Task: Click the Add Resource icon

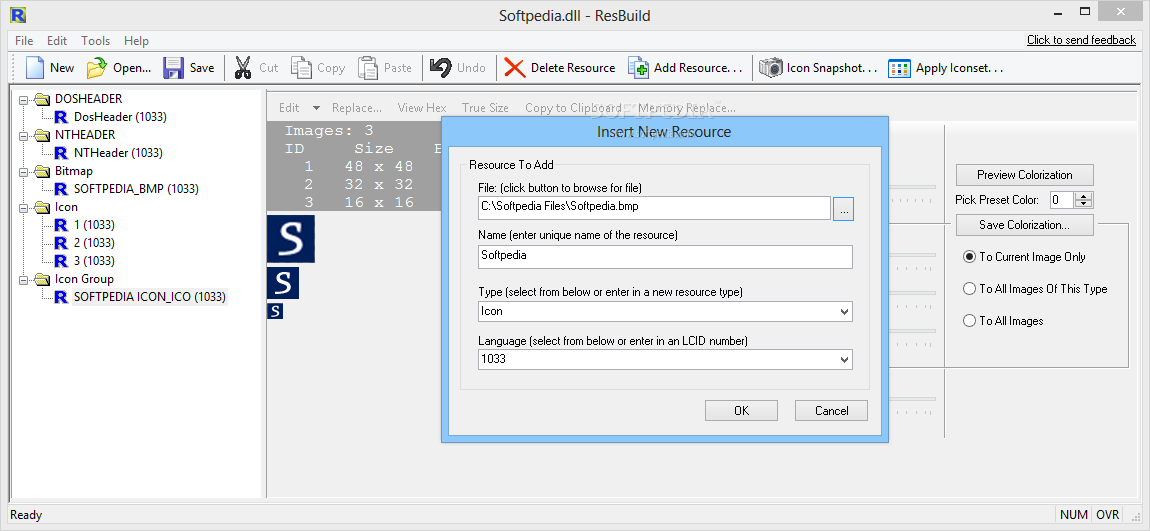Action: pos(638,68)
